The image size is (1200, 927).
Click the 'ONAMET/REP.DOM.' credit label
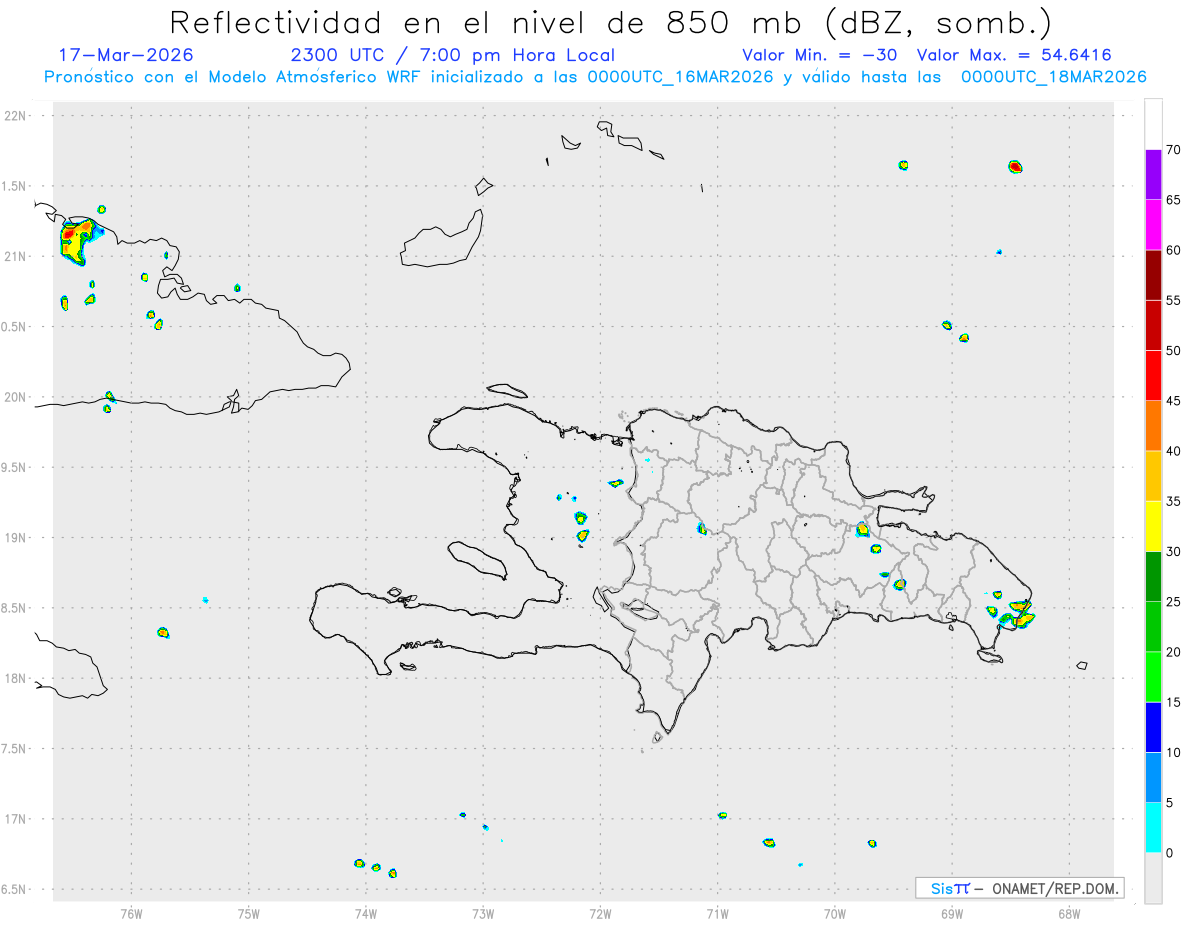(1055, 888)
